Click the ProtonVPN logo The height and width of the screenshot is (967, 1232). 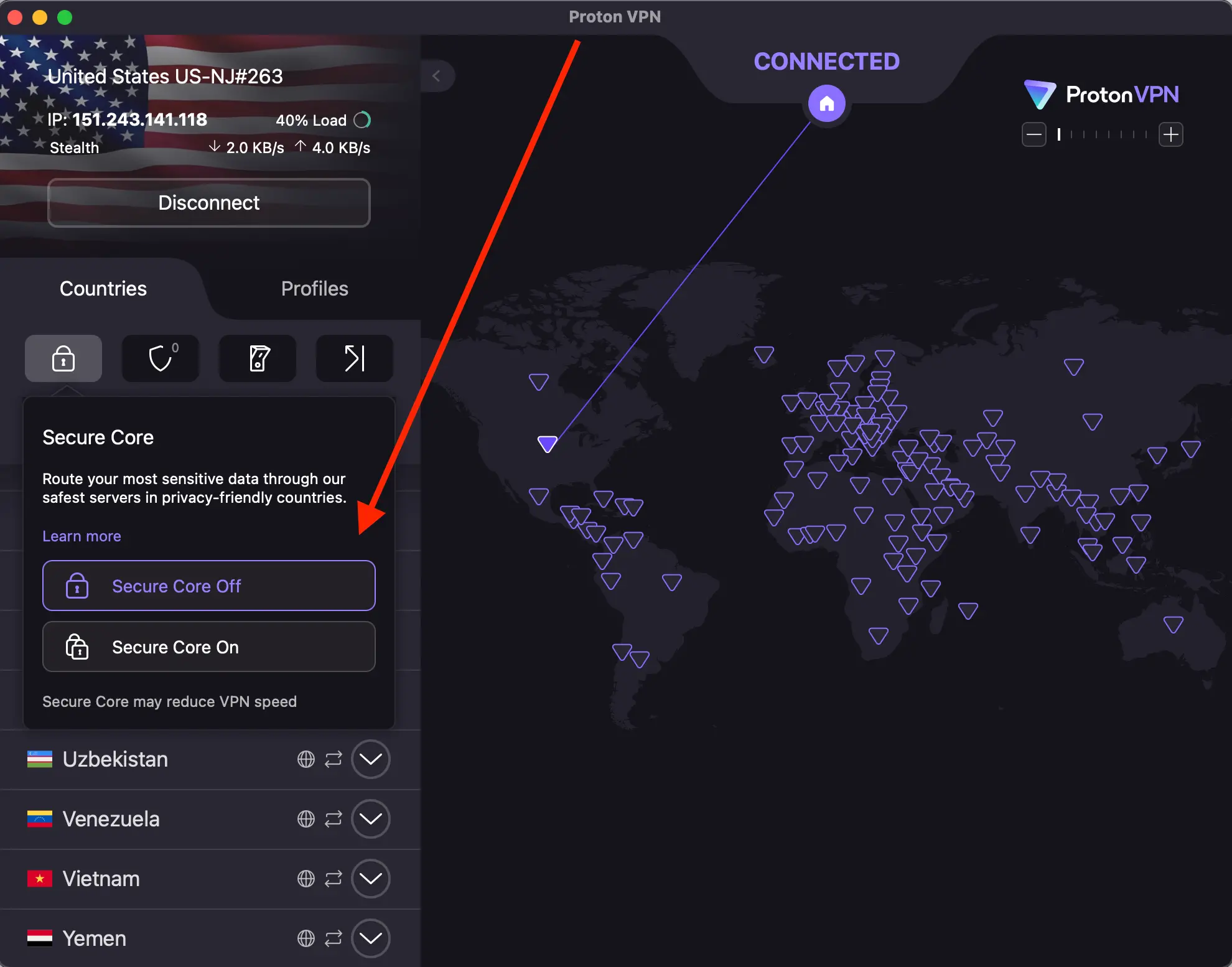click(1101, 94)
